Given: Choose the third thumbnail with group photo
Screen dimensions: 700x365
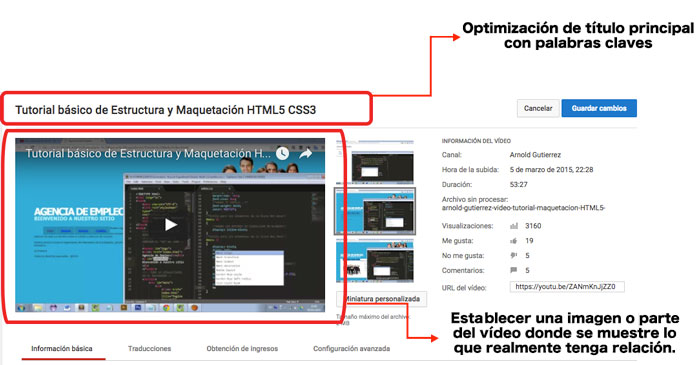Looking at the screenshot, I should (375, 260).
